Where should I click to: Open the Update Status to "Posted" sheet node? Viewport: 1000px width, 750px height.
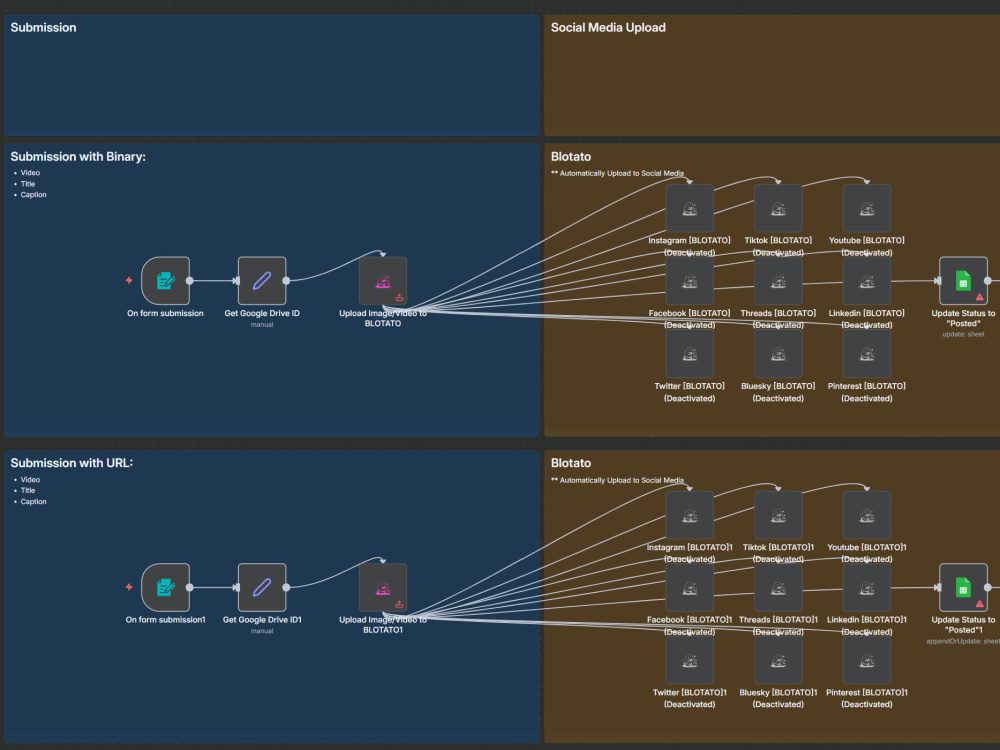[963, 281]
